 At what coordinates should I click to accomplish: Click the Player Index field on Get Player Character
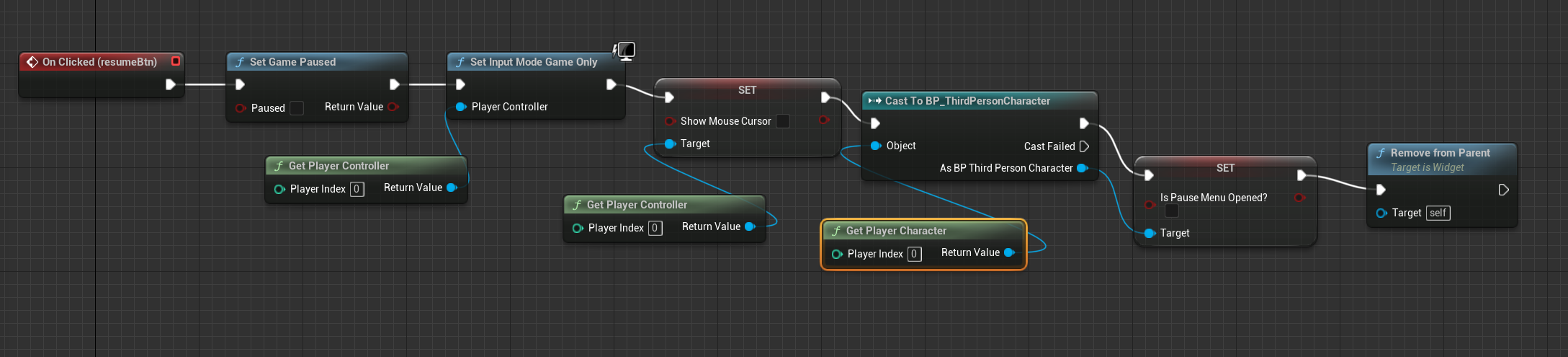914,254
